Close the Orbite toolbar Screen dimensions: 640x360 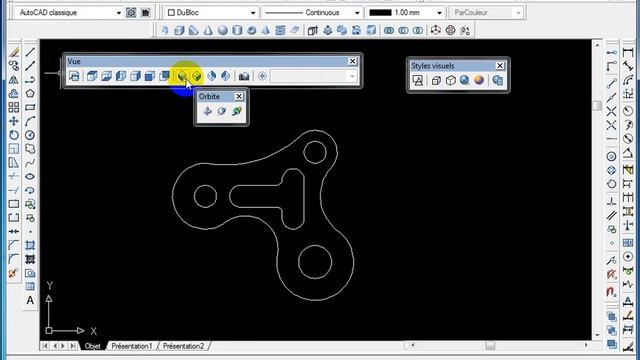coord(239,96)
